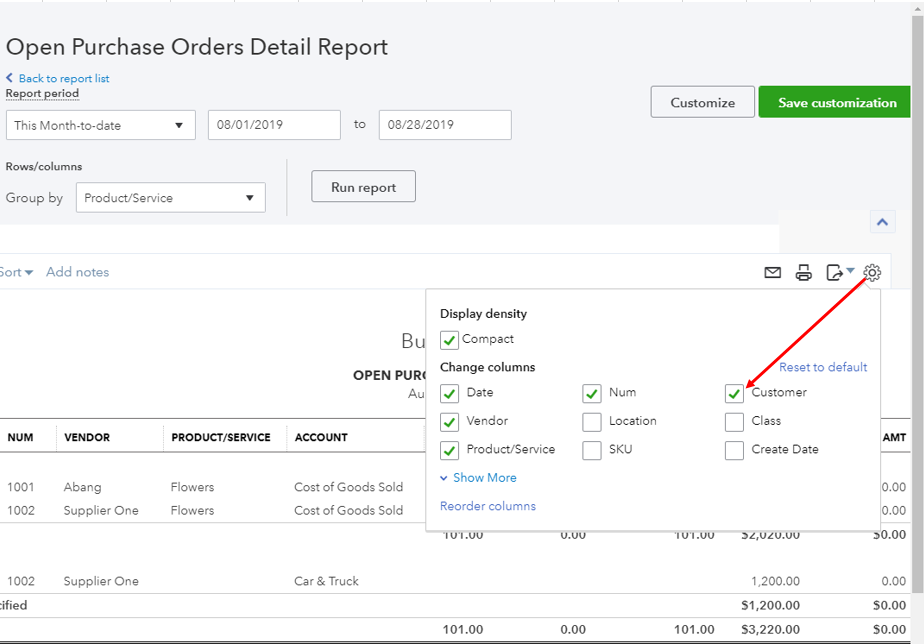Click Add notes link
This screenshot has width=924, height=644.
[78, 272]
